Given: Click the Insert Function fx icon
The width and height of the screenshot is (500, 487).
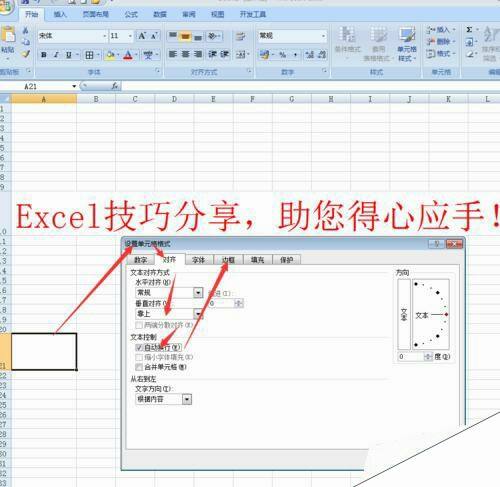Looking at the screenshot, I should 115,86.
